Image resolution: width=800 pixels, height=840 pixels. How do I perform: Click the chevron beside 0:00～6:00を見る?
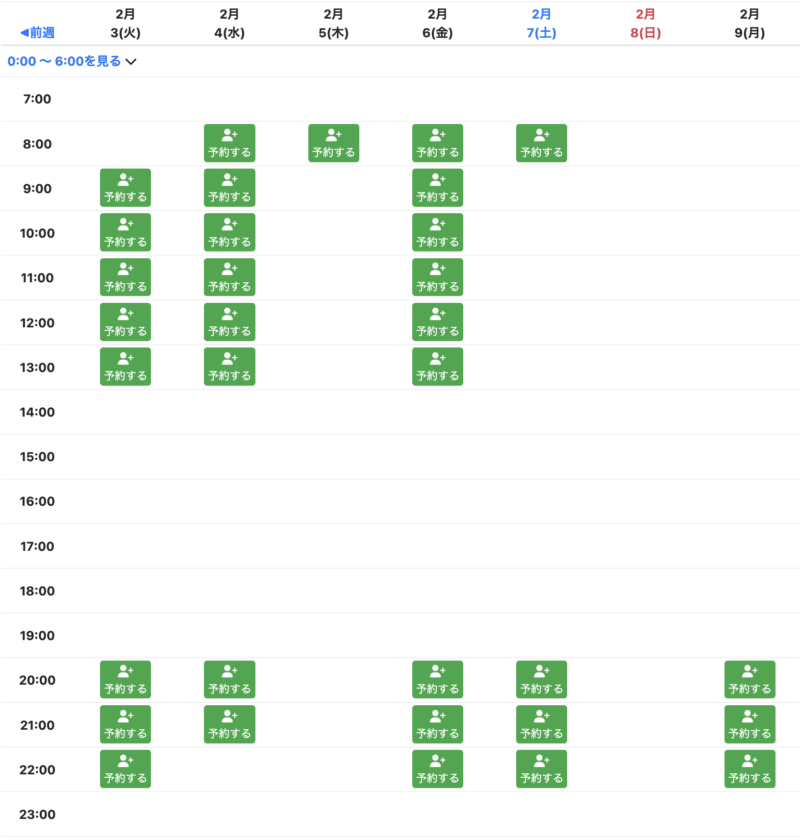tap(131, 62)
